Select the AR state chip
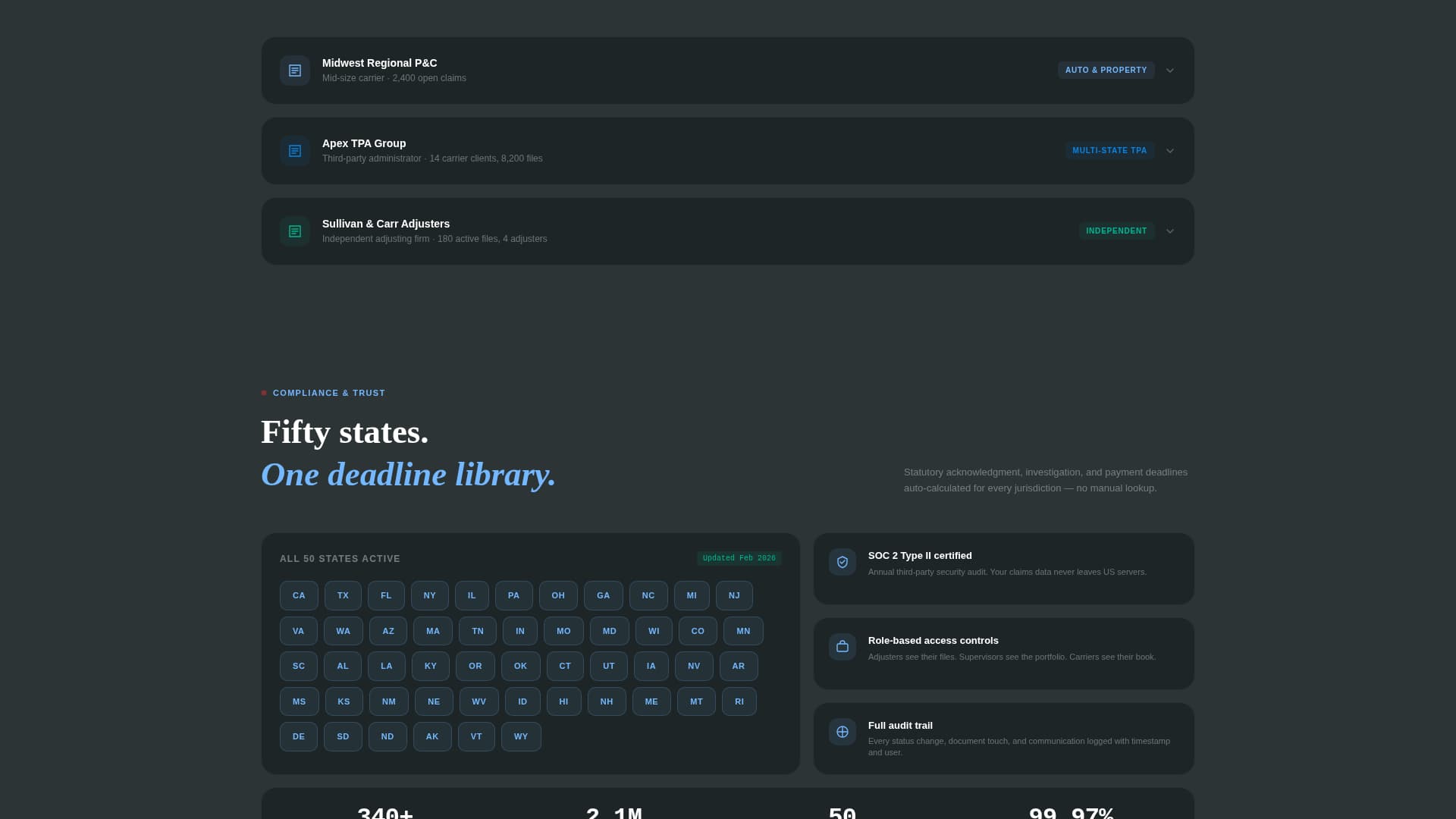 pos(739,666)
